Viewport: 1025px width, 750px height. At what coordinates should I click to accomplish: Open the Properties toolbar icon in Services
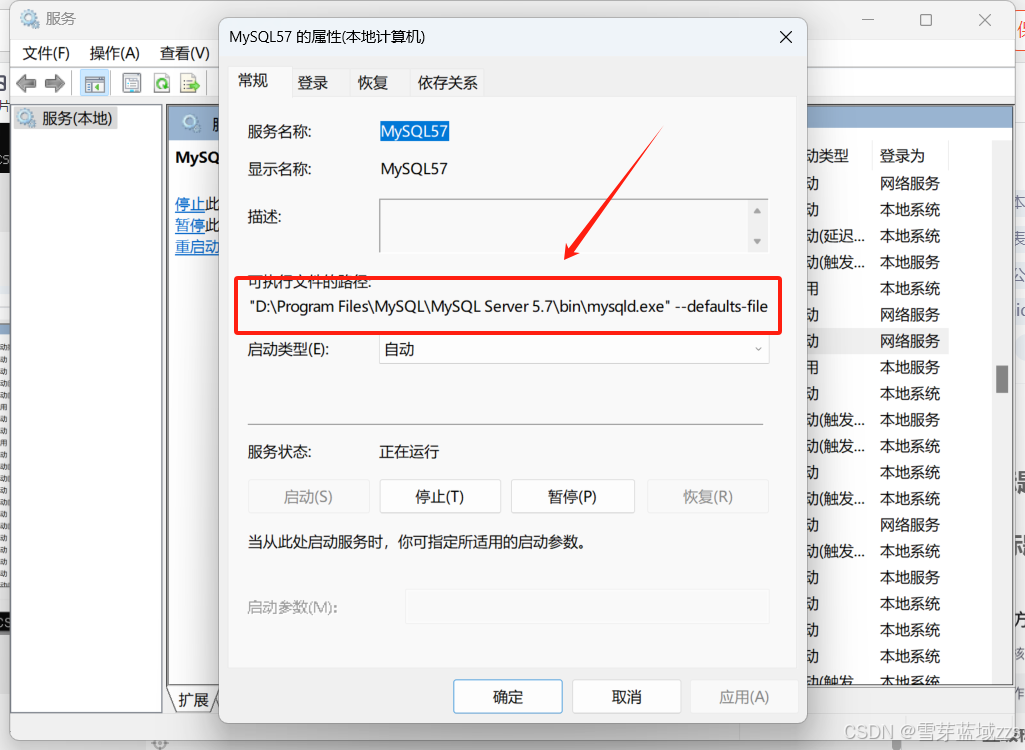tap(132, 83)
